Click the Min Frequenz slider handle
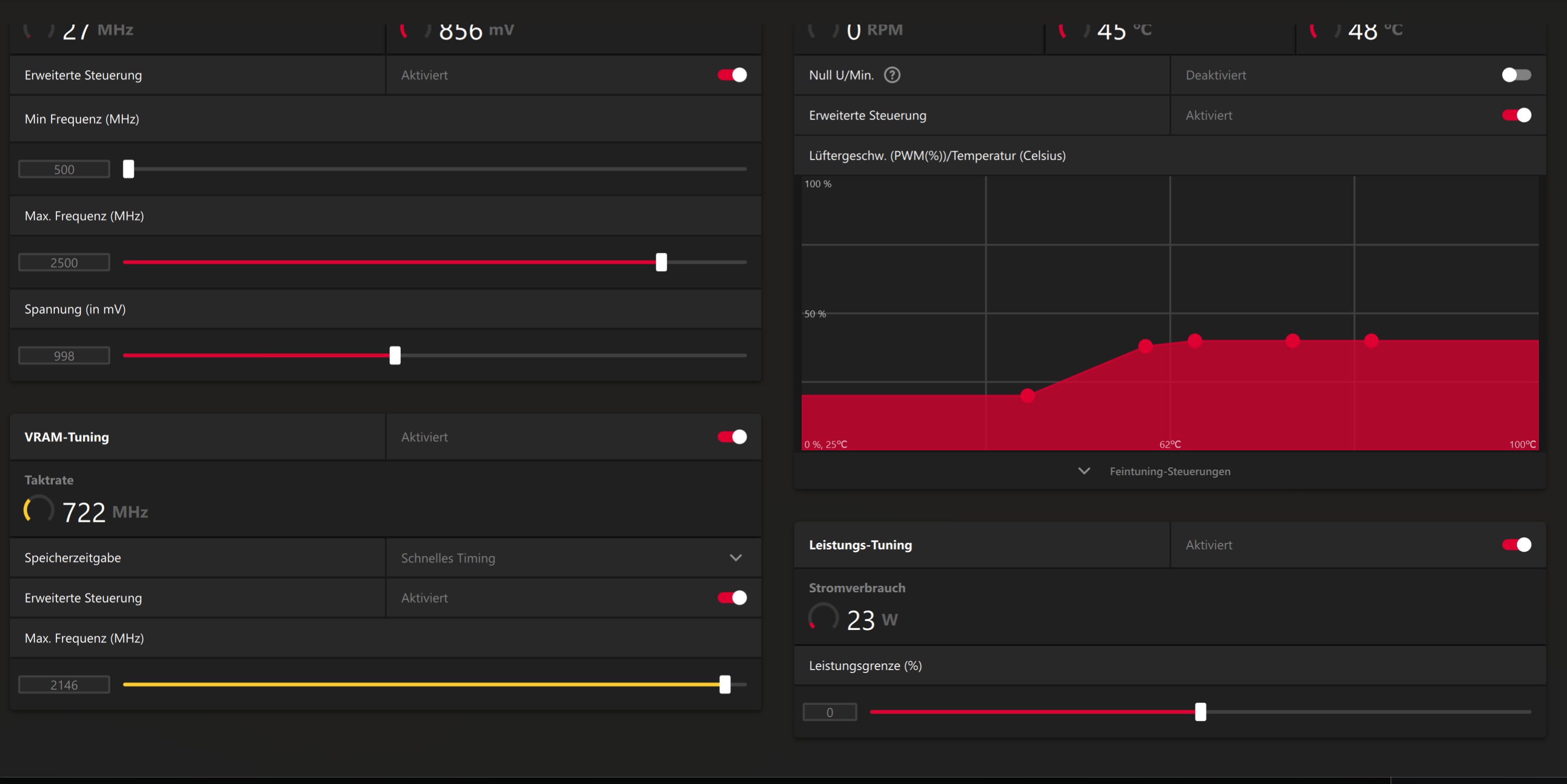Image resolution: width=1567 pixels, height=784 pixels. point(129,169)
